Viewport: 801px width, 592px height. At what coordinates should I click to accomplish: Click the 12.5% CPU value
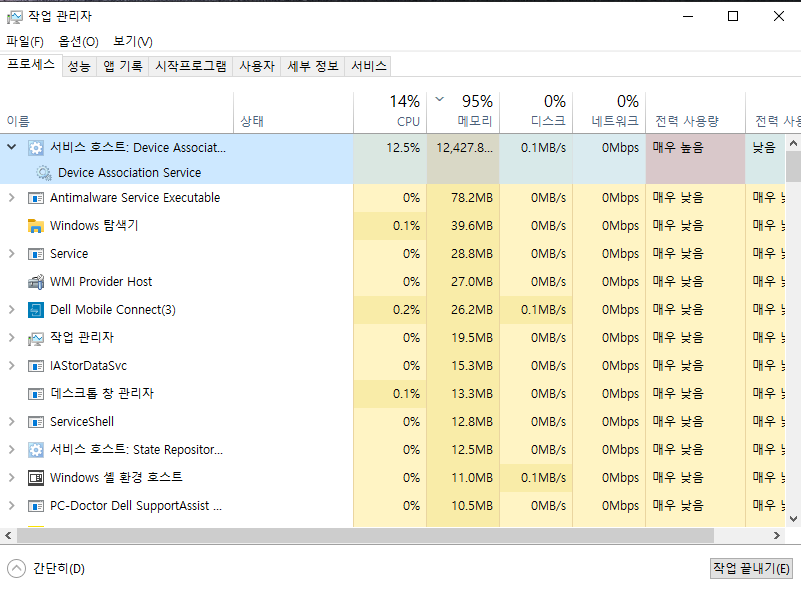coord(403,148)
